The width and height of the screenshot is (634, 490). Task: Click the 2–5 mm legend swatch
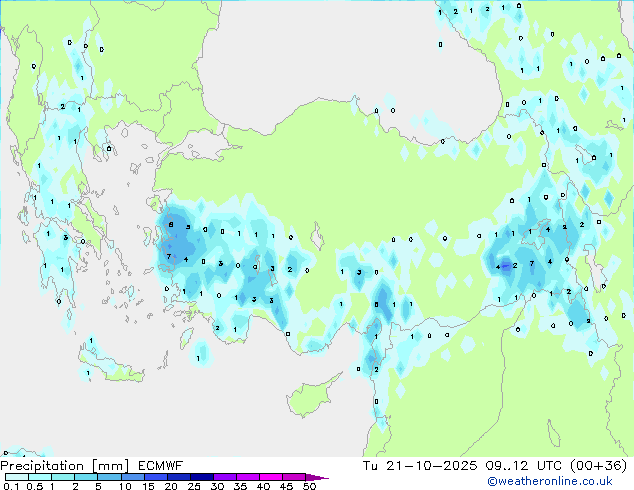[x=86, y=477]
